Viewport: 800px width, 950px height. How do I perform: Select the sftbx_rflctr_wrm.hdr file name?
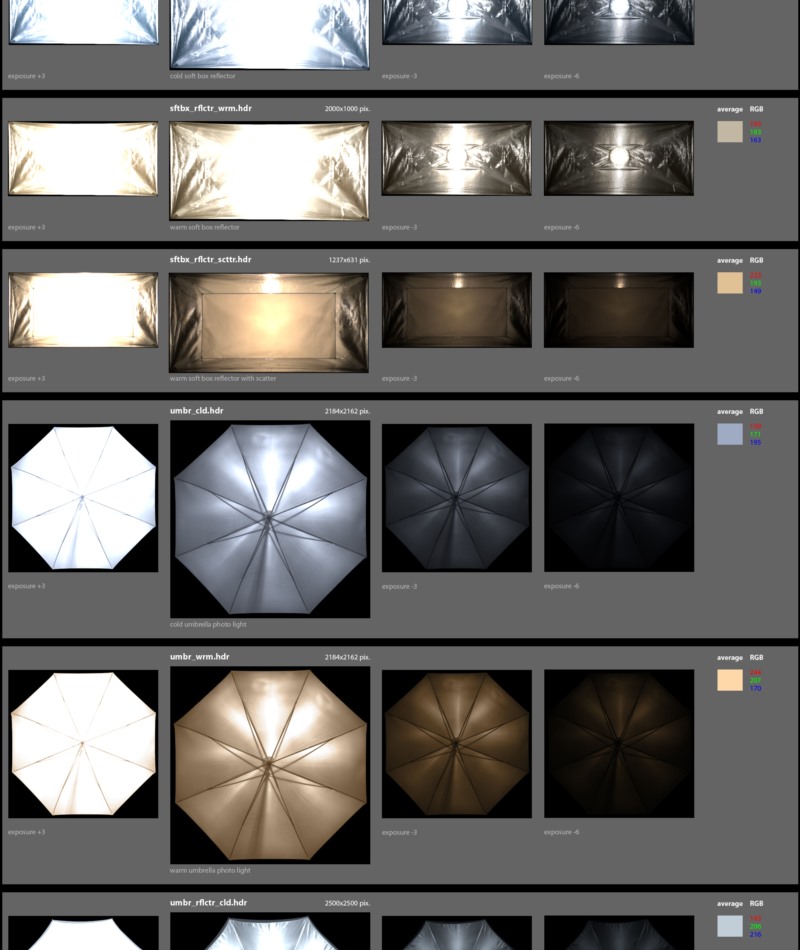[210, 108]
